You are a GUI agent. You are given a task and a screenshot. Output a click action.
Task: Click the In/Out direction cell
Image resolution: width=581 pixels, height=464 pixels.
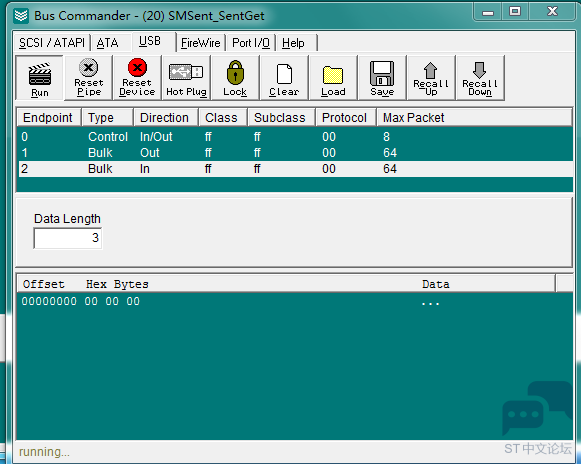point(156,137)
